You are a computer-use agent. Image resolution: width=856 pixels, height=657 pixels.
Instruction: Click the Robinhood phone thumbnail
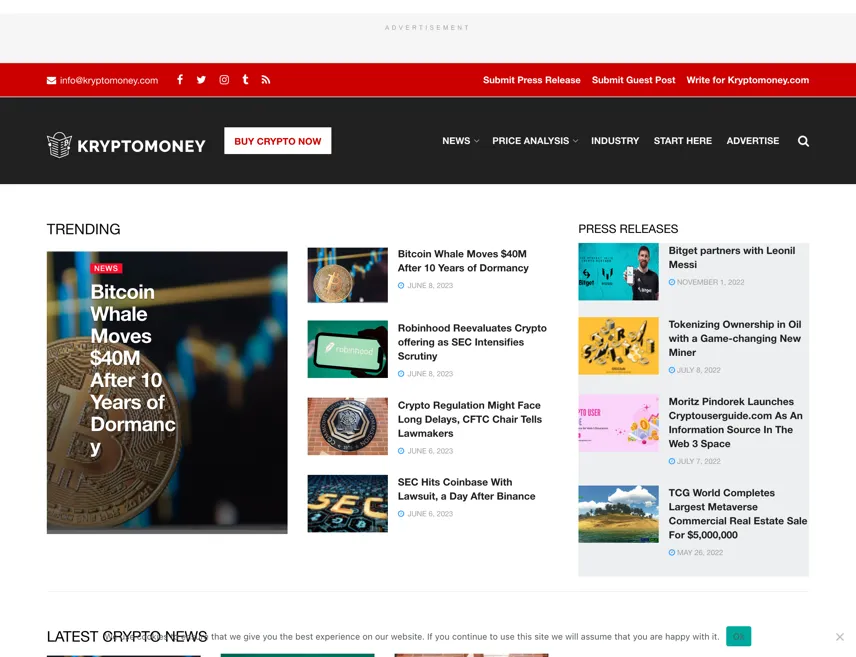[348, 349]
